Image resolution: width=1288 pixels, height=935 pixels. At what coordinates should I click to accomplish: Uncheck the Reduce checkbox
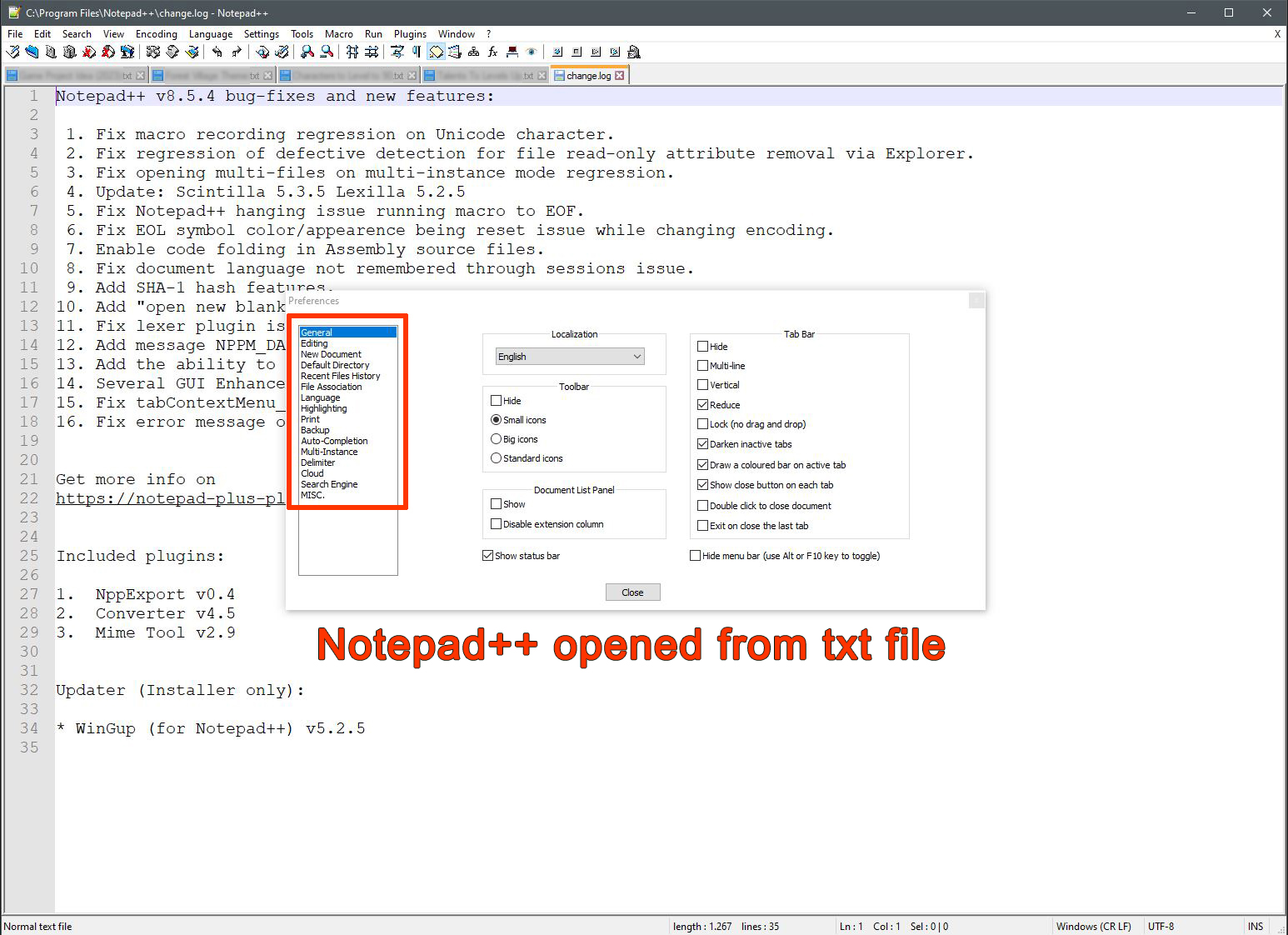coord(703,404)
